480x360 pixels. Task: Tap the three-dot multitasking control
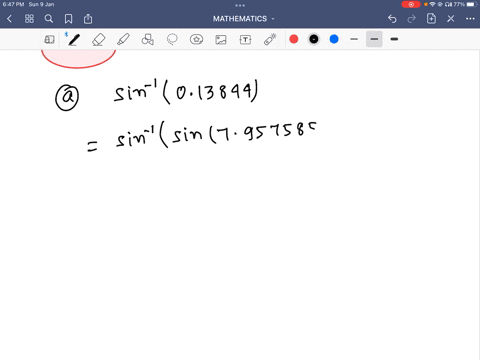coord(240,5)
